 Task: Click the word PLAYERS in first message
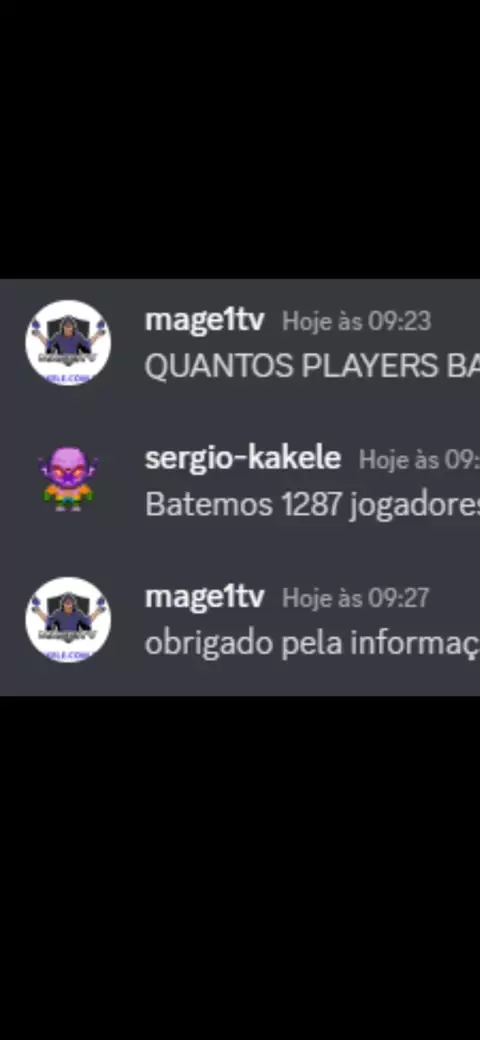[369, 366]
